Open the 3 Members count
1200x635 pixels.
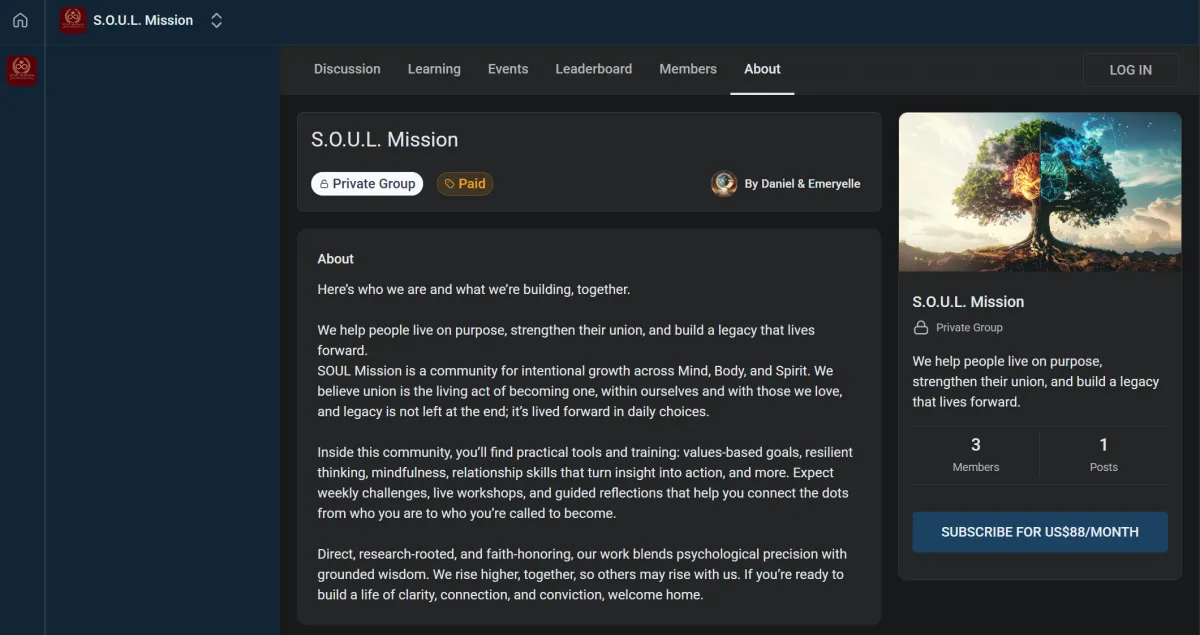[x=975, y=454]
